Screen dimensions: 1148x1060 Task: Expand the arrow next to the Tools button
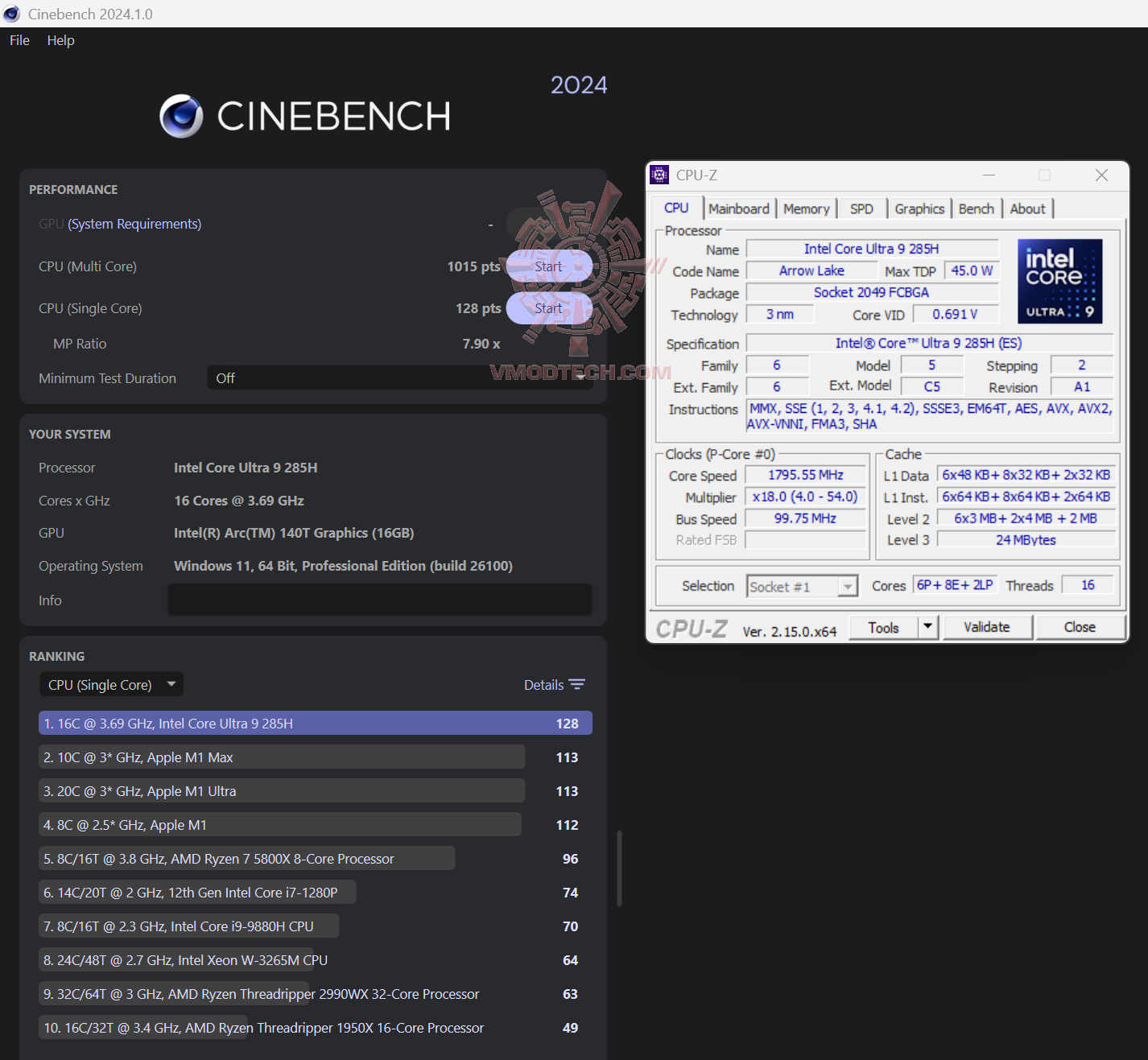(928, 627)
